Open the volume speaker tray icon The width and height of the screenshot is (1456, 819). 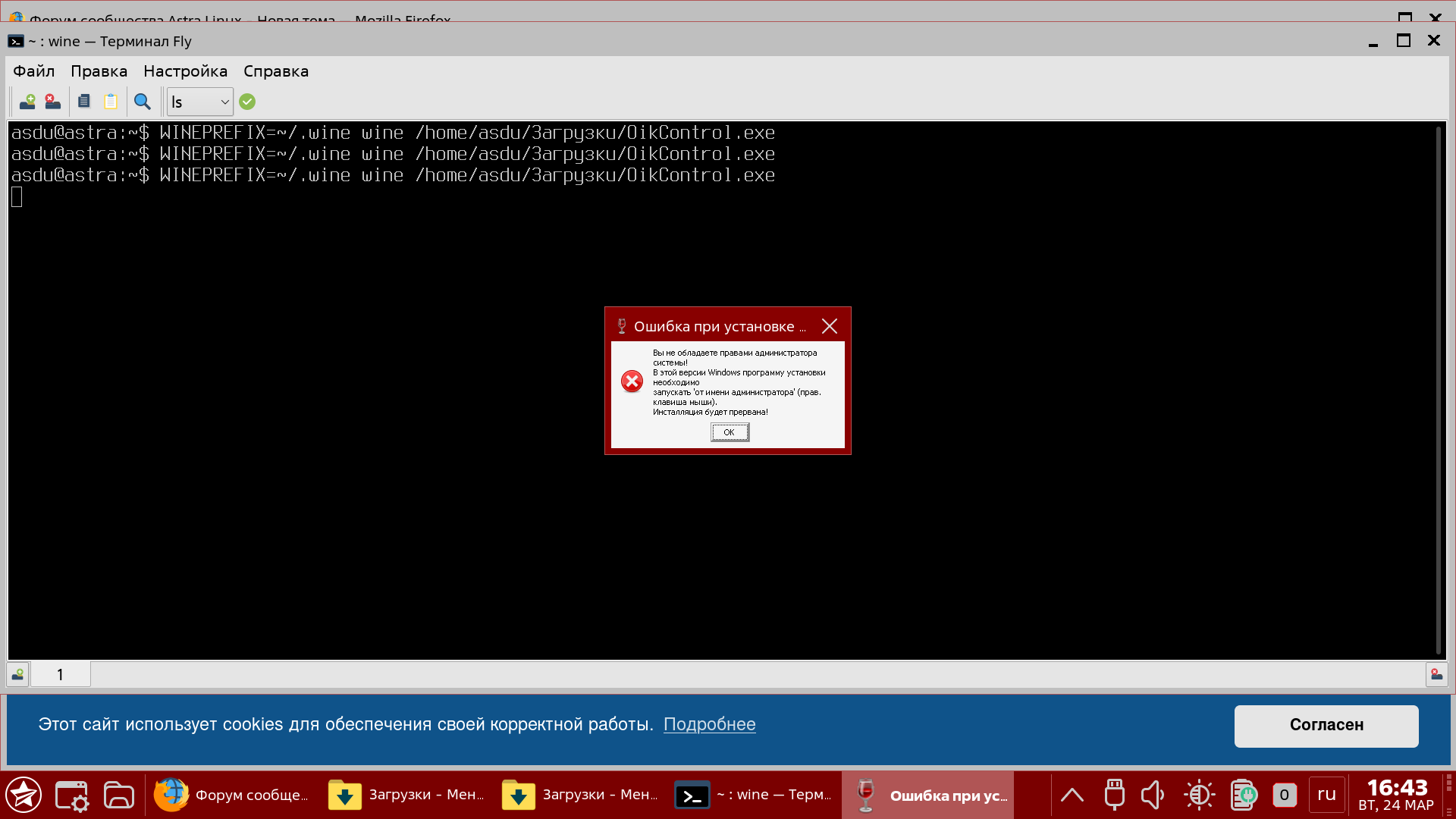click(1152, 795)
